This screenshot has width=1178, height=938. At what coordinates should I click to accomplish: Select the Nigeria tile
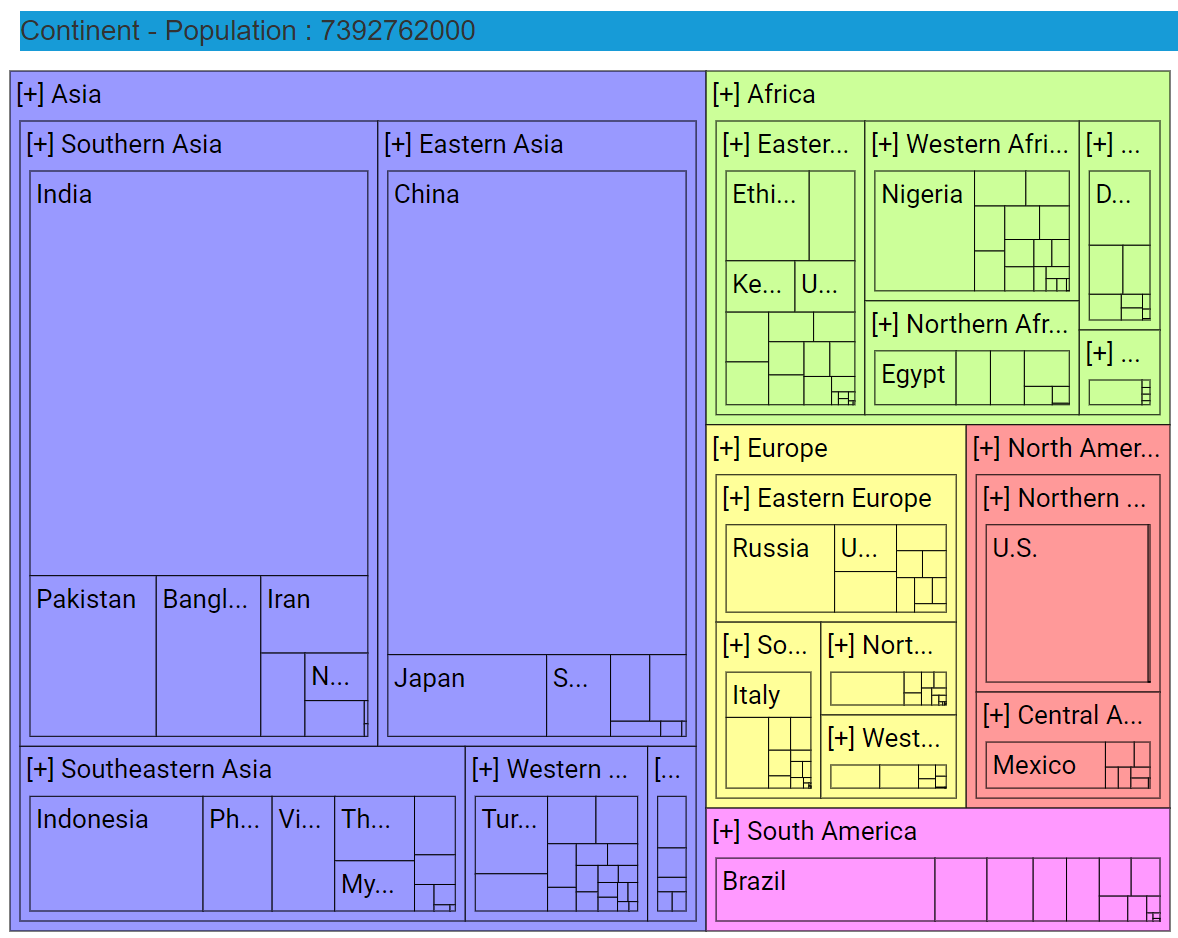[925, 231]
